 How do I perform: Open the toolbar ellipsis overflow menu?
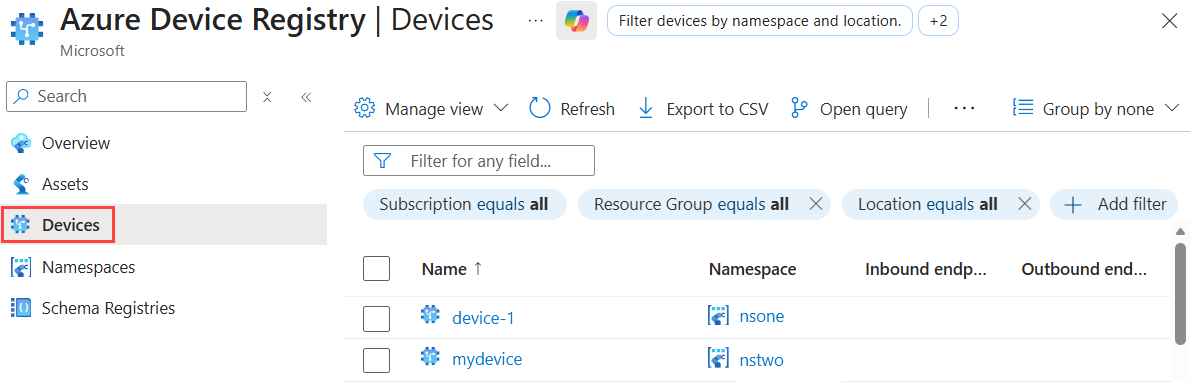coord(964,109)
